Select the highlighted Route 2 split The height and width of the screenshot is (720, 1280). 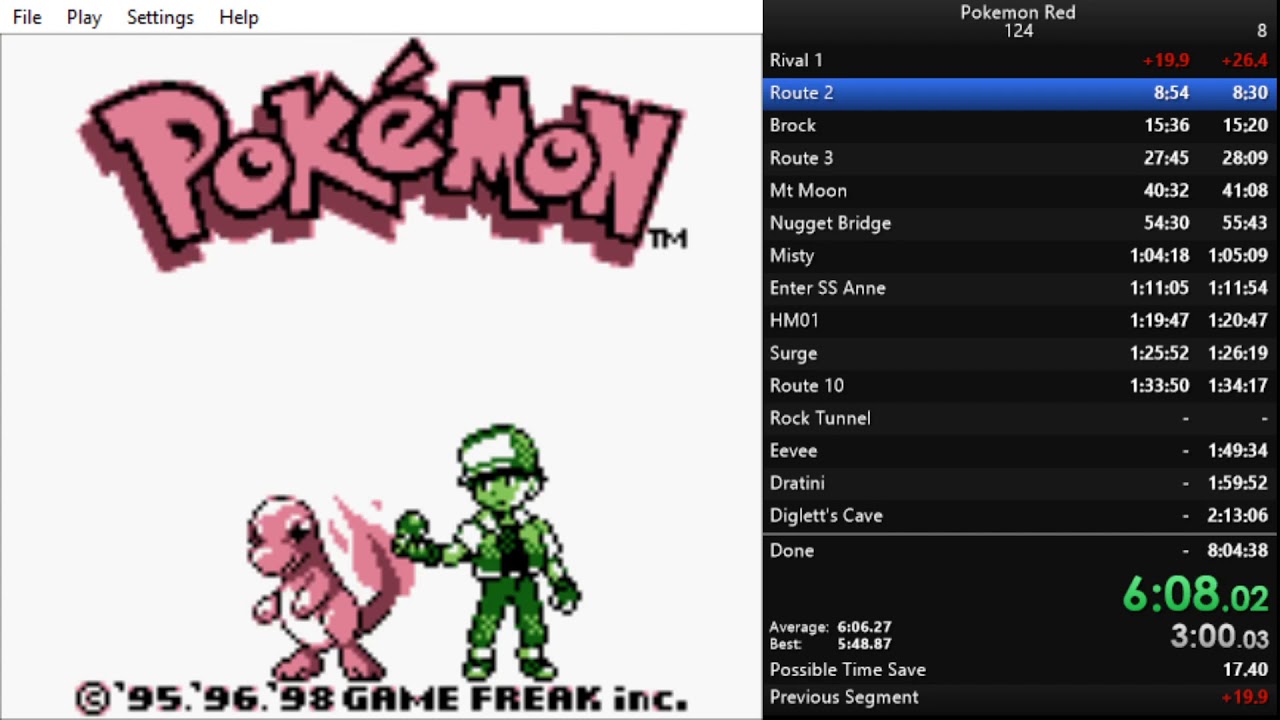(1021, 93)
